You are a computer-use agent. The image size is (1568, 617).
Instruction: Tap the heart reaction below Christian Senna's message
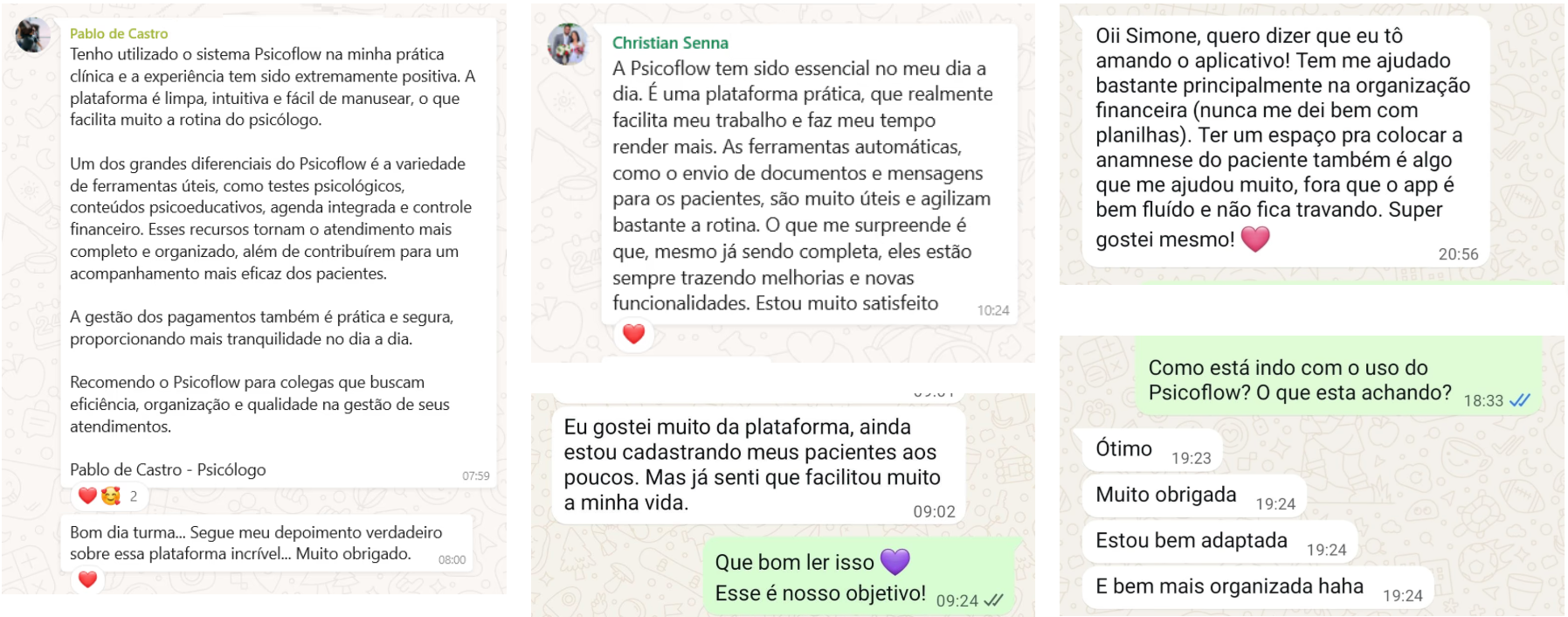pyautogui.click(x=633, y=331)
